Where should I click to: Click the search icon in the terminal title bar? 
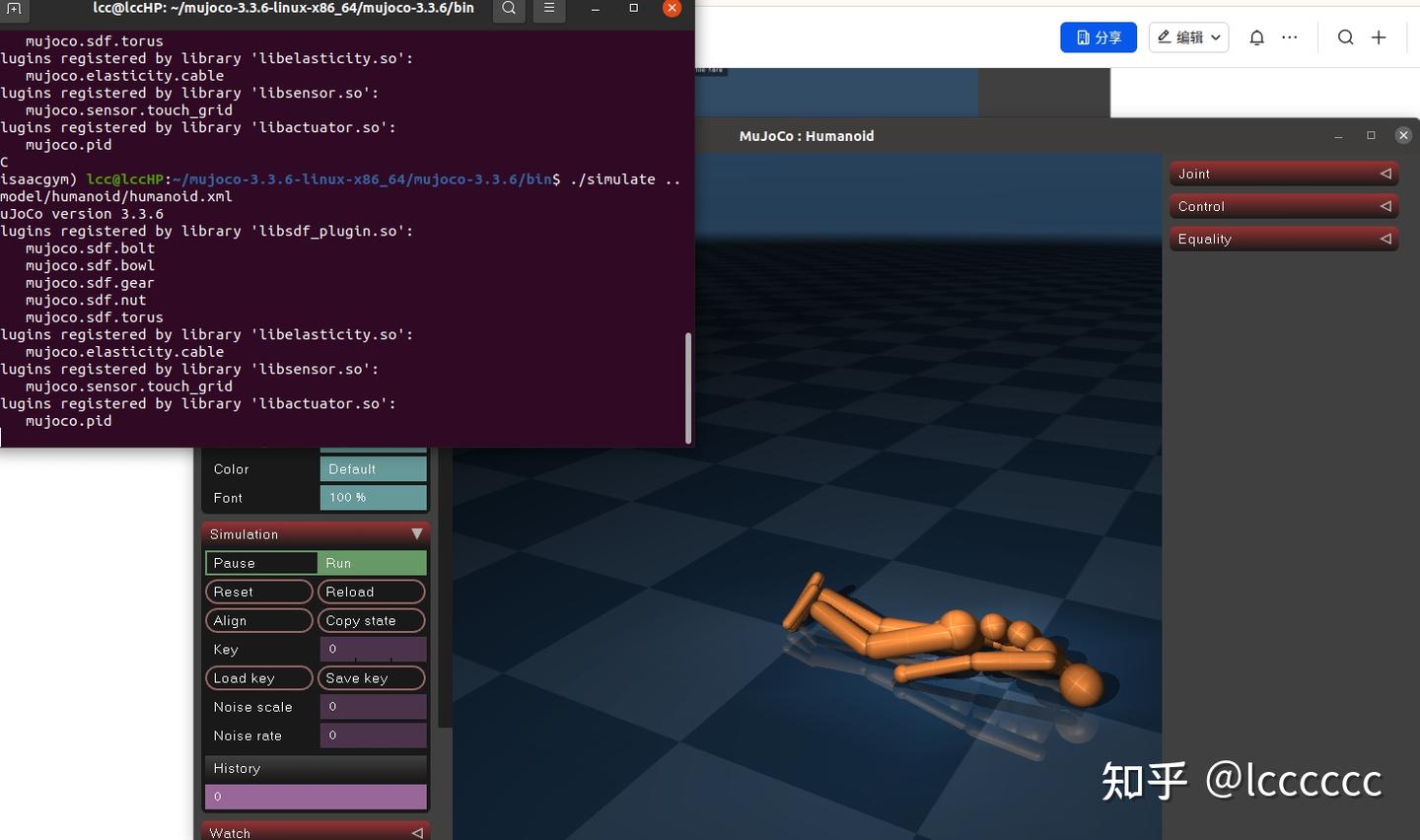click(509, 8)
